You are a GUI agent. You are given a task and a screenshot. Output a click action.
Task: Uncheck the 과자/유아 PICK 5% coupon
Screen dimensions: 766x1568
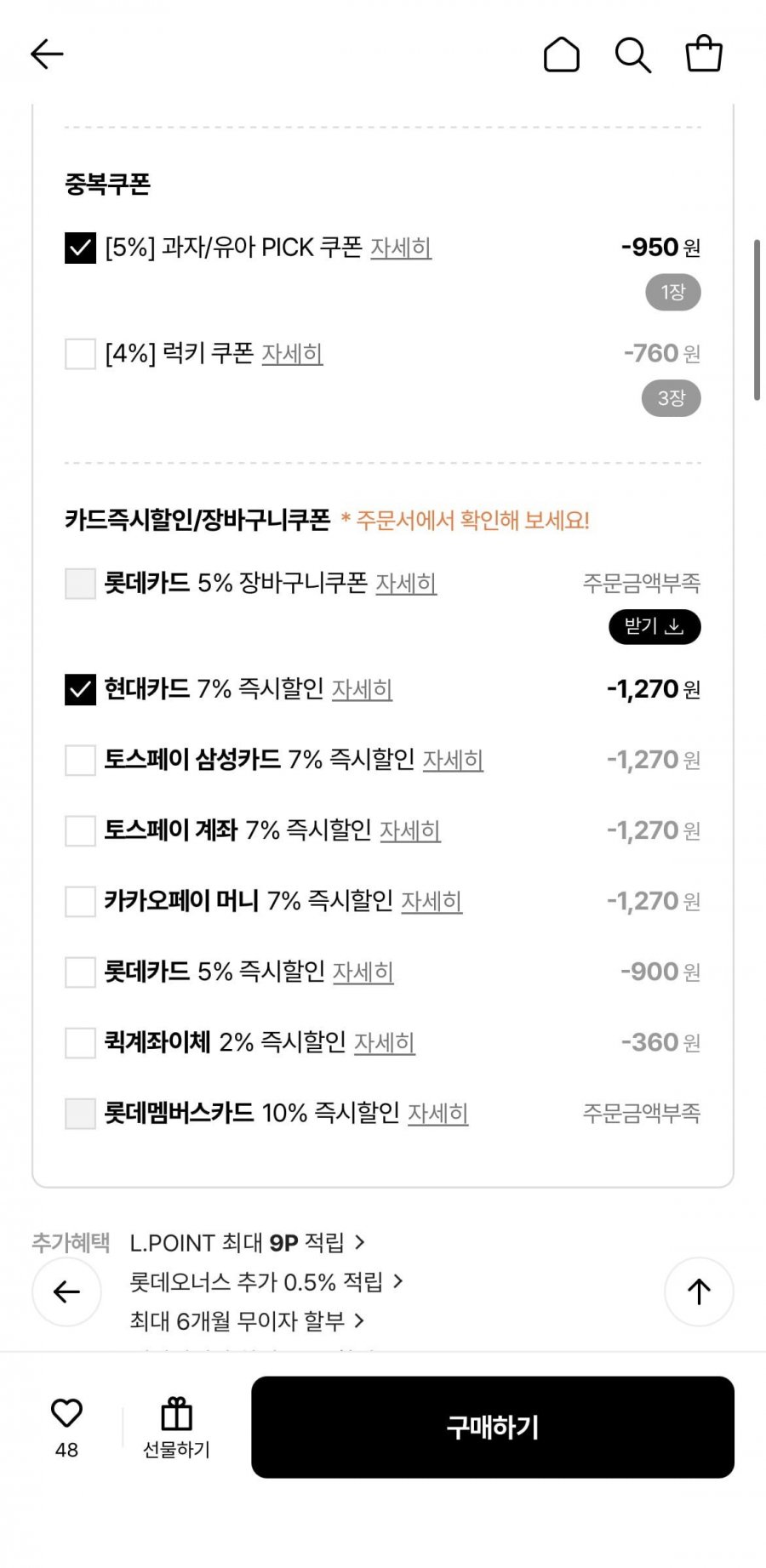pyautogui.click(x=80, y=248)
